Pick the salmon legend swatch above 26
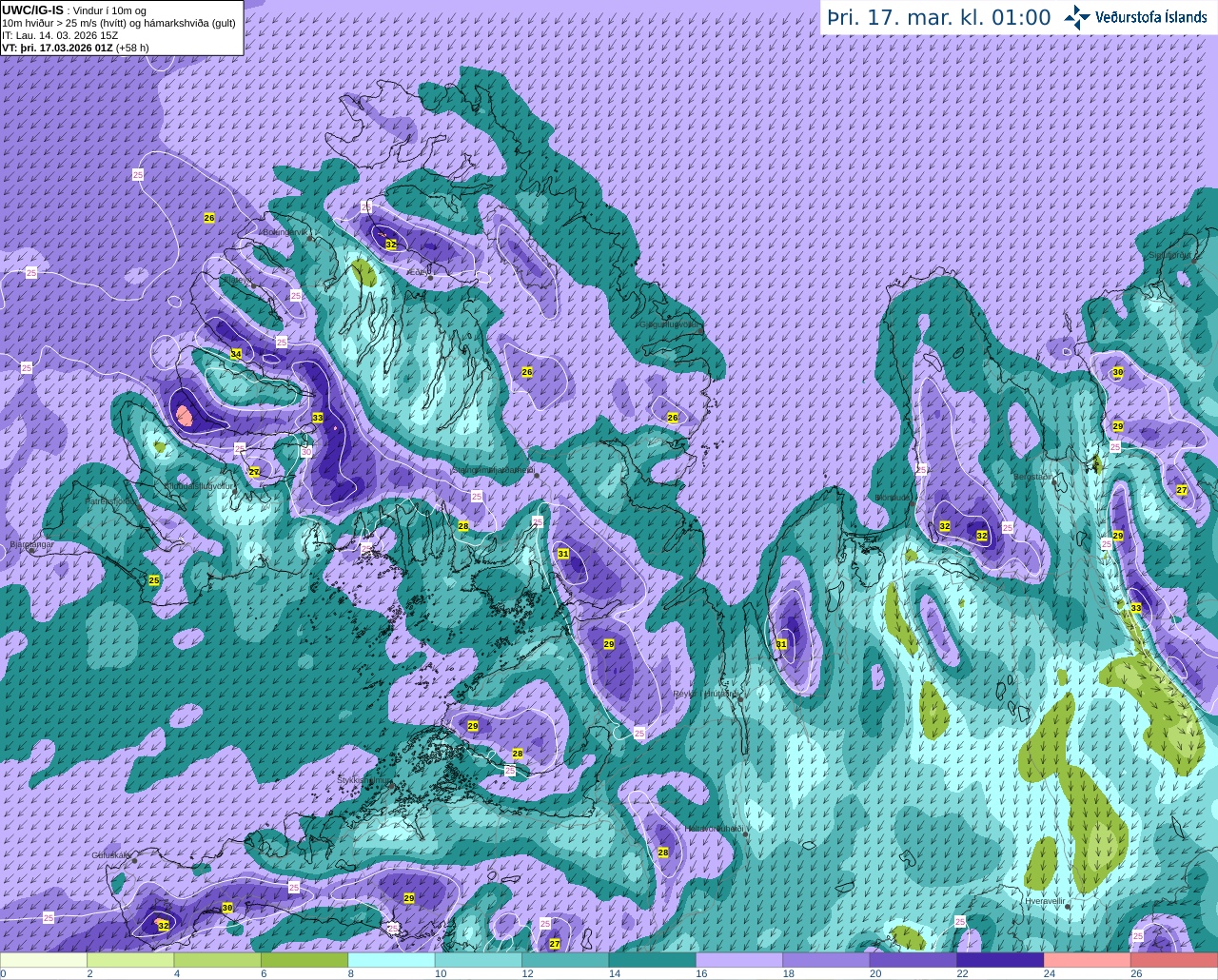 click(1174, 960)
